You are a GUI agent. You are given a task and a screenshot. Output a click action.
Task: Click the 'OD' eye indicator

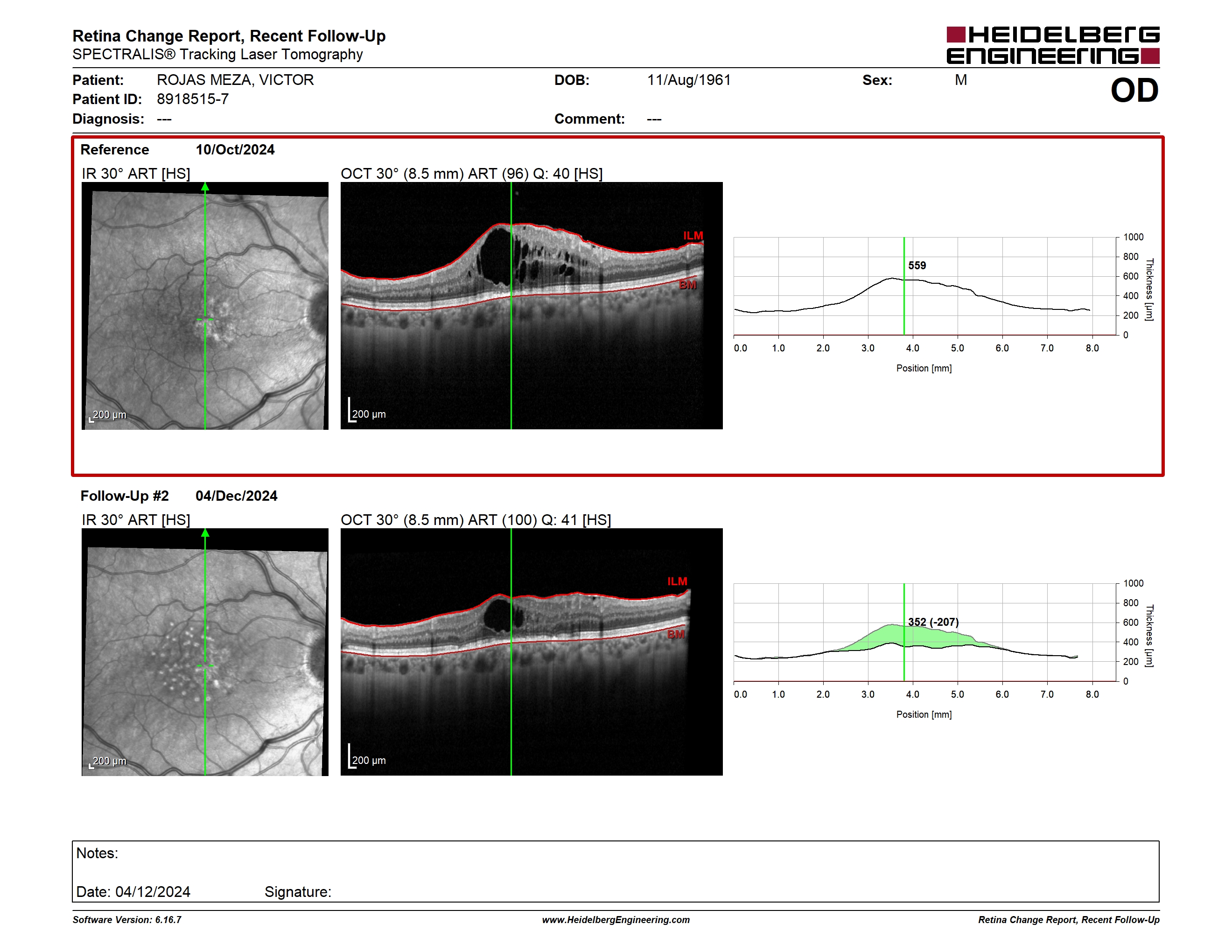coord(1134,91)
